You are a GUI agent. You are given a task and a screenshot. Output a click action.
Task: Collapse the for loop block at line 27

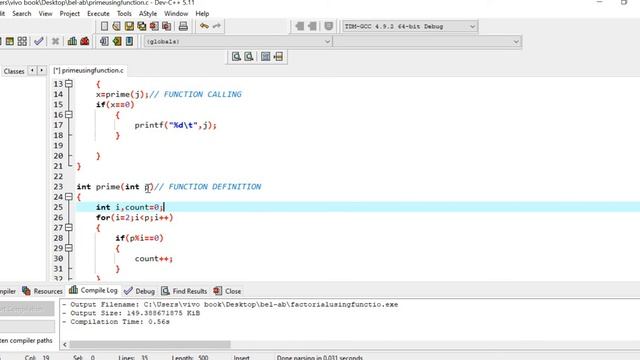pyautogui.click(x=69, y=228)
